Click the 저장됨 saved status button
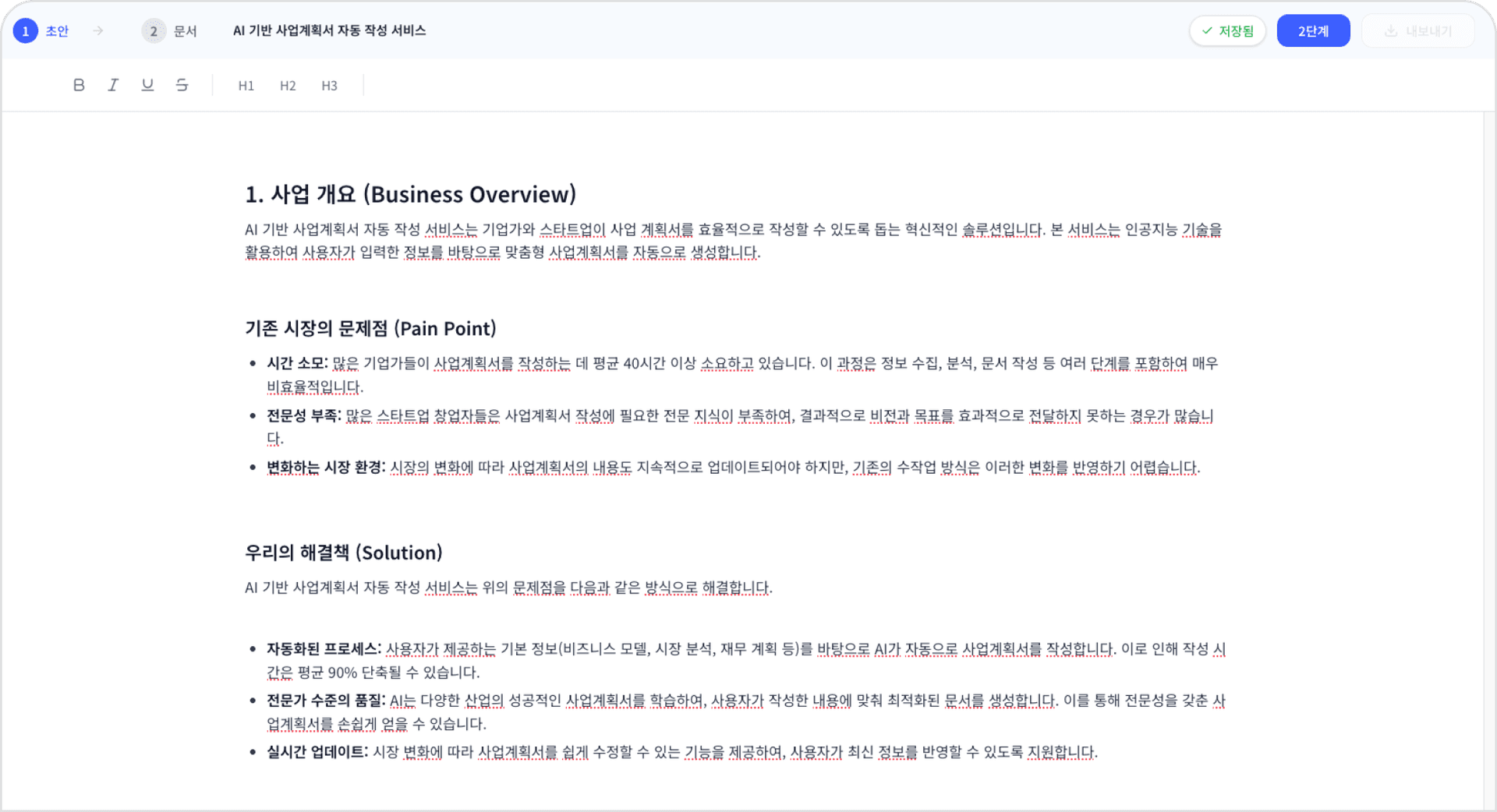The width and height of the screenshot is (1497, 812). 1227,30
